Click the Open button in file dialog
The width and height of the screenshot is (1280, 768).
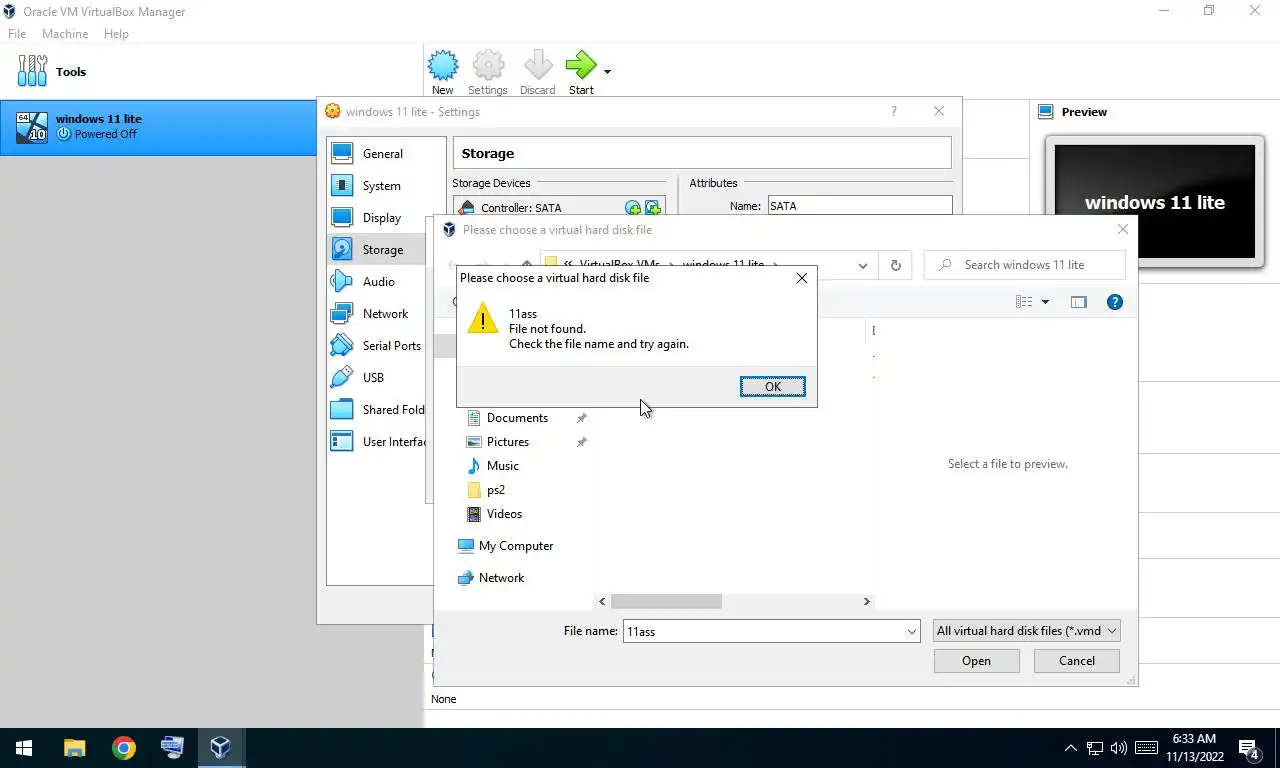[976, 661]
